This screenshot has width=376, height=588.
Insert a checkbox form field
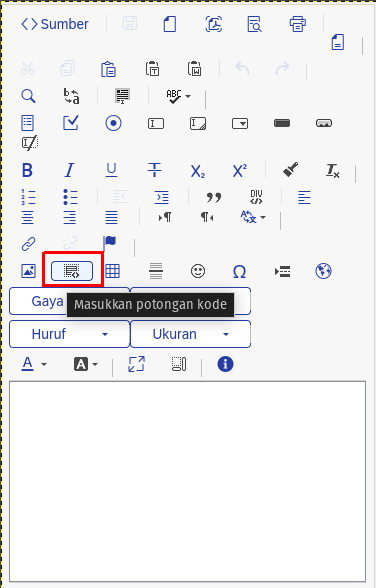(70, 123)
